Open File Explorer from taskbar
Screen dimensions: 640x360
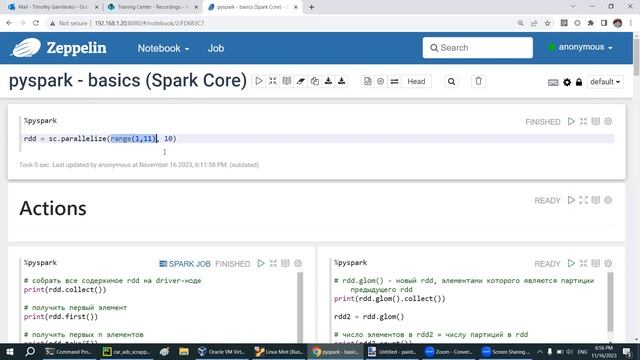(184, 351)
